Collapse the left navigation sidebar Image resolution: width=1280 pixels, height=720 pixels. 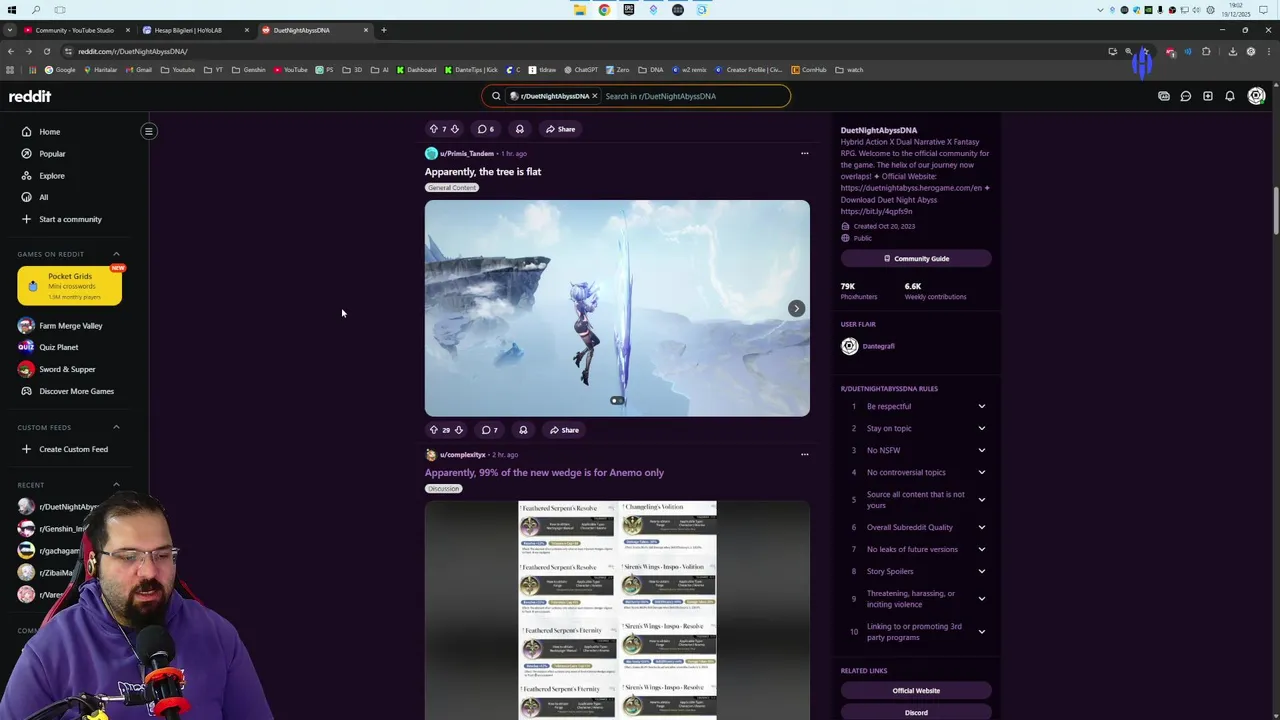[148, 131]
